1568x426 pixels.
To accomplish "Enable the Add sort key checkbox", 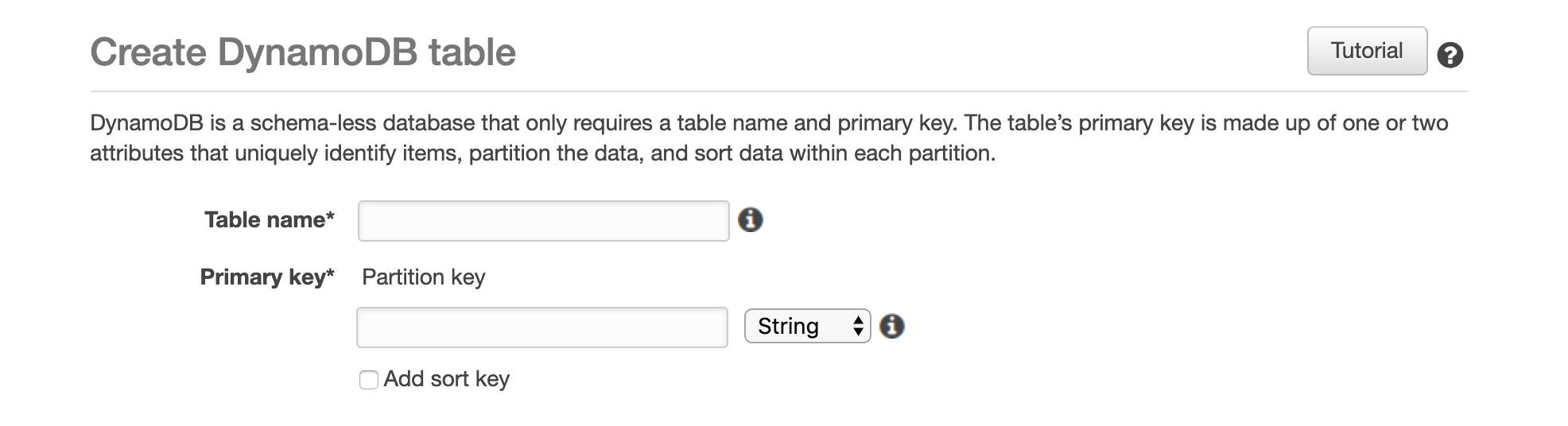I will (x=369, y=380).
